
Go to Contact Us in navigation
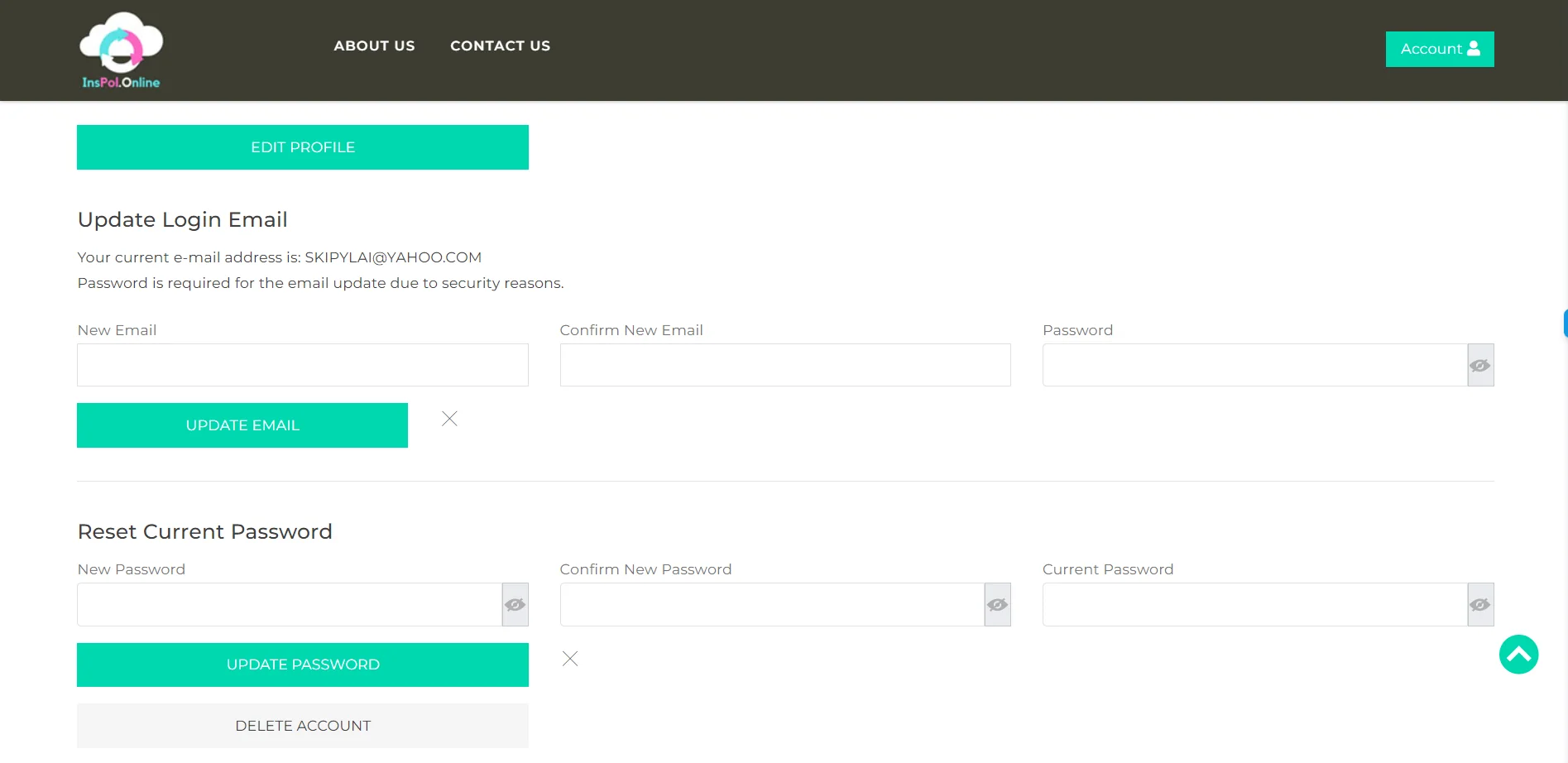pyautogui.click(x=500, y=46)
